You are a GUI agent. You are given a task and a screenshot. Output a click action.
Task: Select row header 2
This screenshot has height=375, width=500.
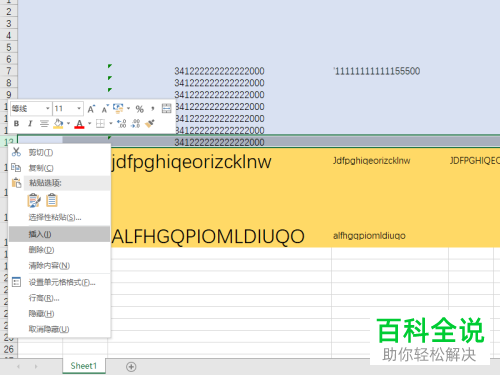click(x=9, y=12)
